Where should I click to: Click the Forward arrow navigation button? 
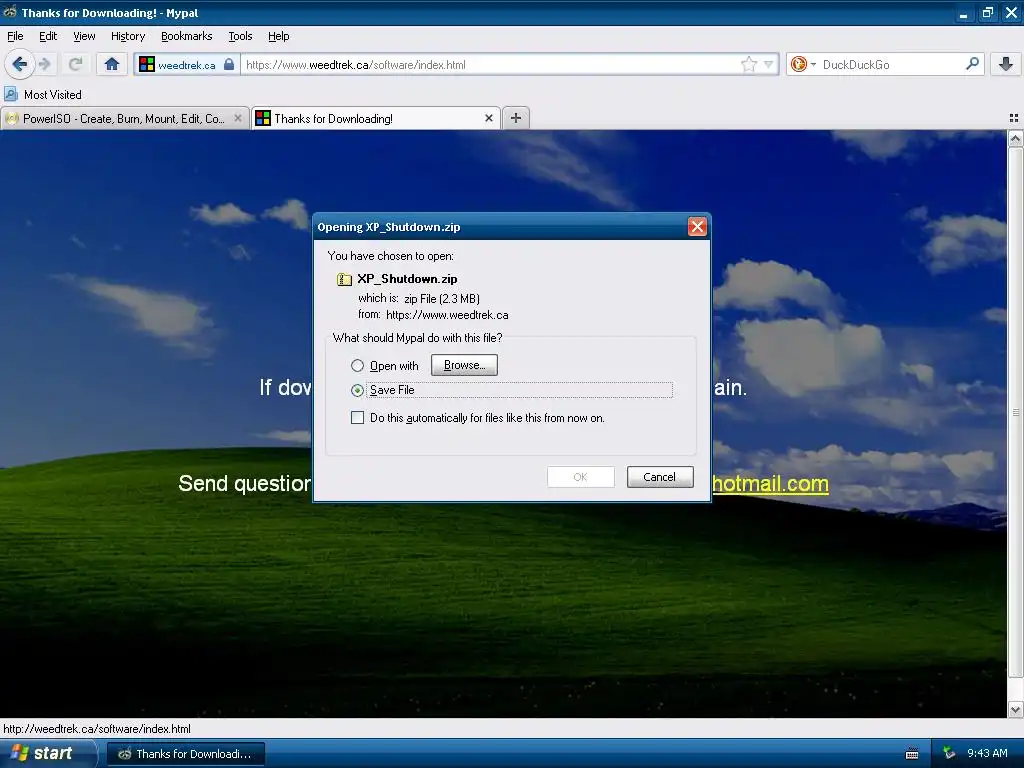[44, 64]
